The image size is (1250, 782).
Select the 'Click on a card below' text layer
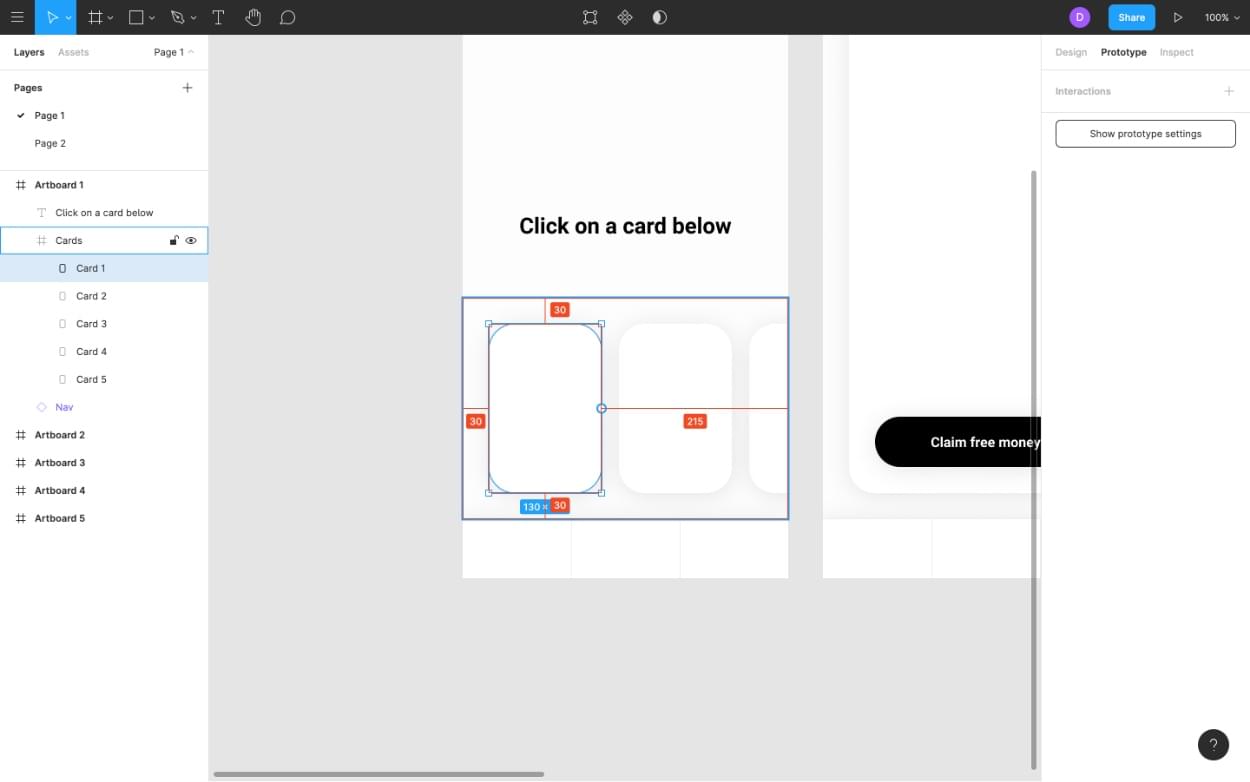point(104,213)
